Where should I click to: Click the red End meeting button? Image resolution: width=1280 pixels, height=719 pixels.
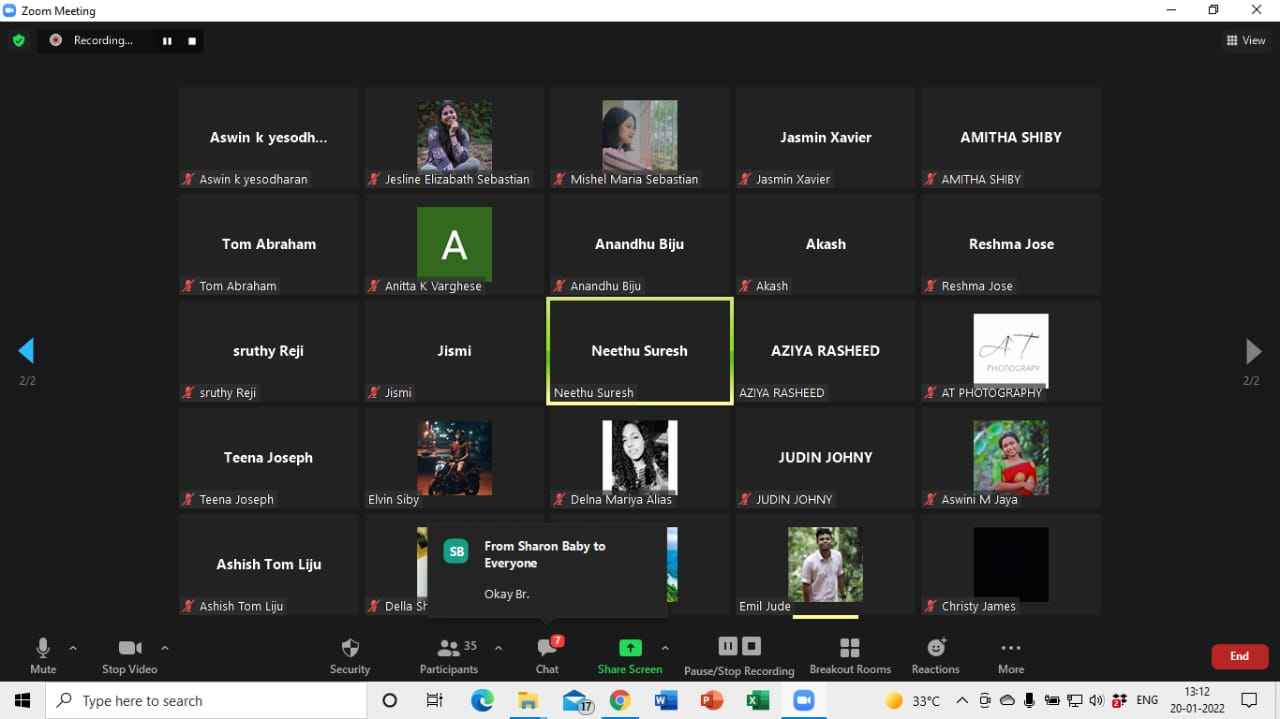pyautogui.click(x=1239, y=656)
